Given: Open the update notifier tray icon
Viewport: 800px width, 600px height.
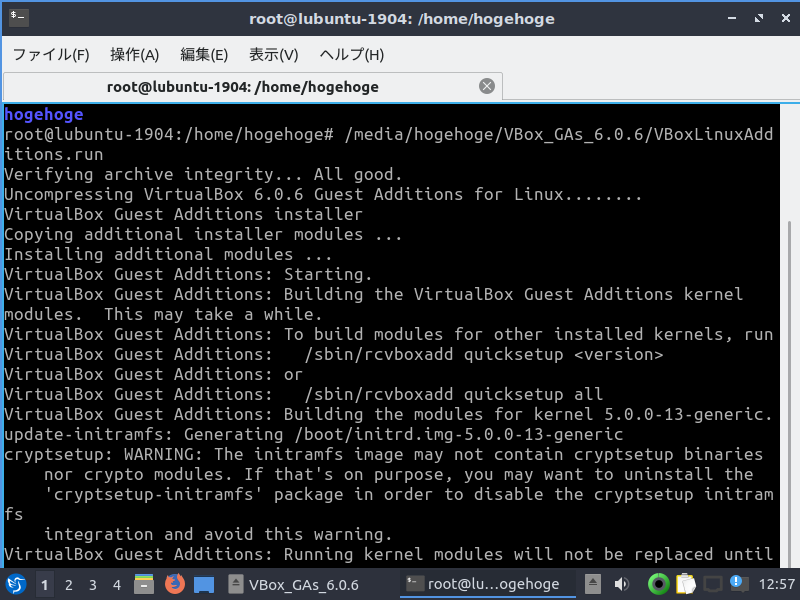Looking at the screenshot, I should click(x=739, y=584).
